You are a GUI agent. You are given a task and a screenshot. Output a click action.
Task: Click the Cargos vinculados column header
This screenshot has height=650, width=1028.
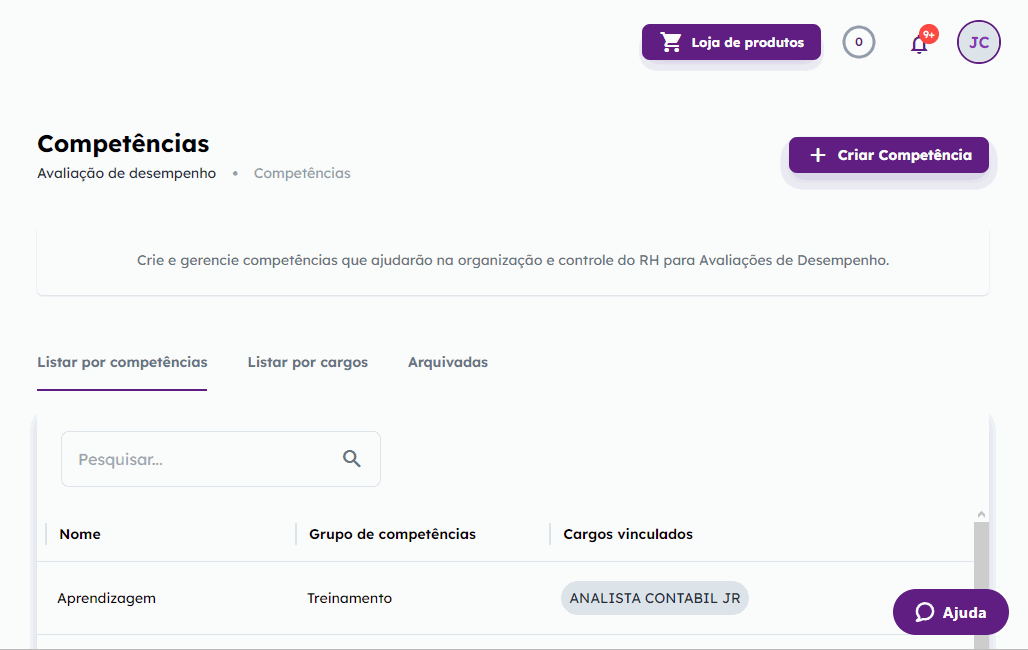click(628, 534)
